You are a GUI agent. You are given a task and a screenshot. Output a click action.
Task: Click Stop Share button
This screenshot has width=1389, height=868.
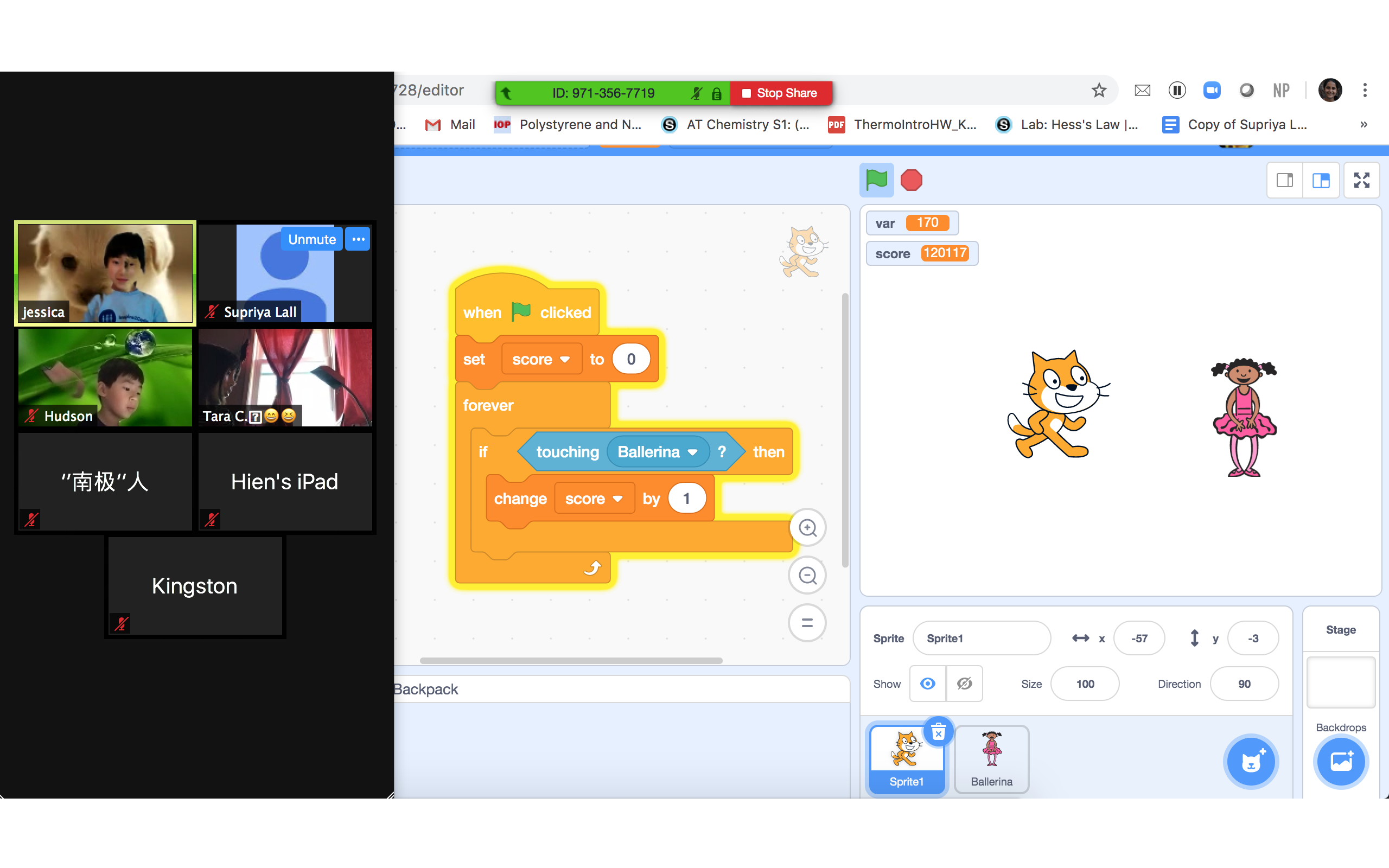pos(781,93)
